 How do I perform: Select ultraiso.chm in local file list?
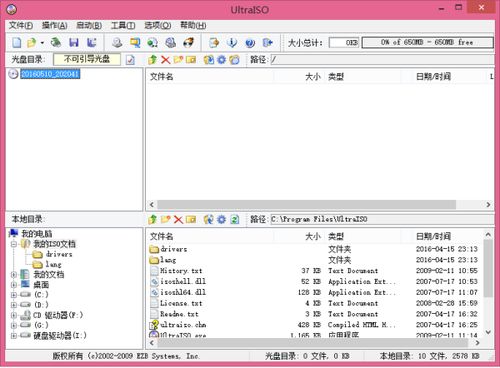pyautogui.click(x=183, y=325)
